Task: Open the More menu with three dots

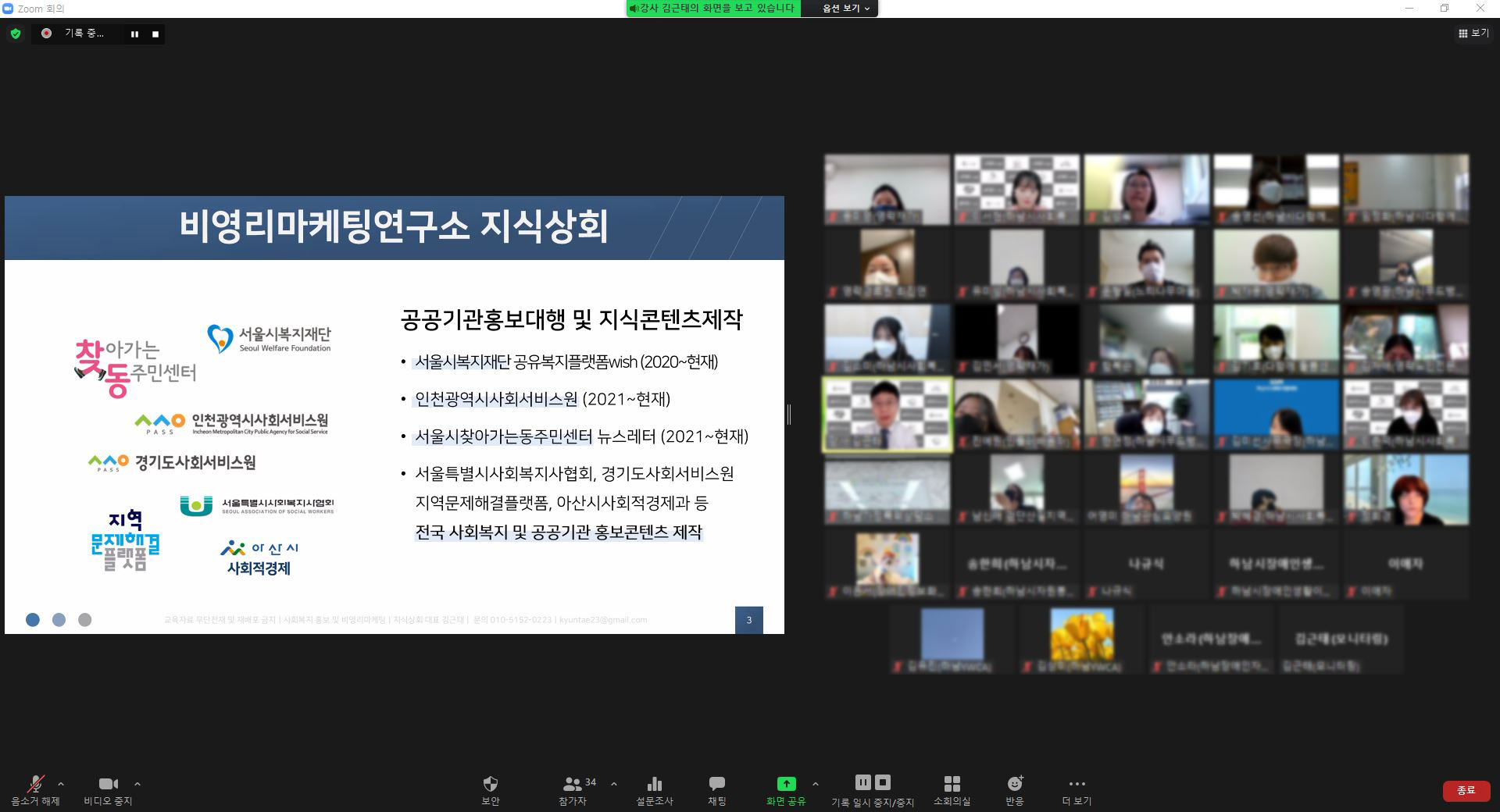Action: [x=1077, y=785]
